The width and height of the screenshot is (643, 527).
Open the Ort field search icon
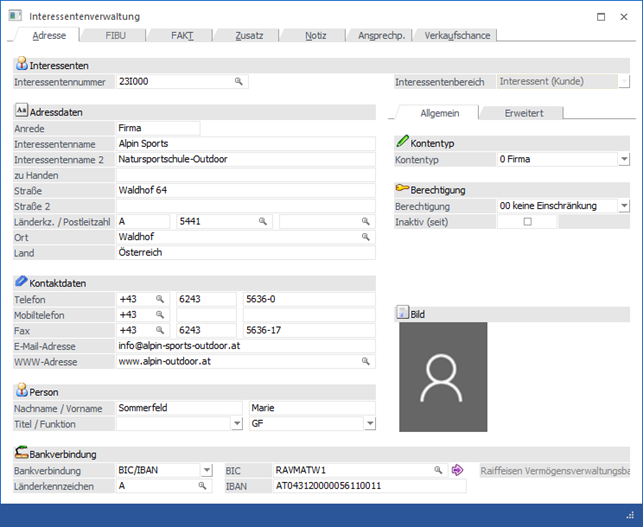(365, 237)
